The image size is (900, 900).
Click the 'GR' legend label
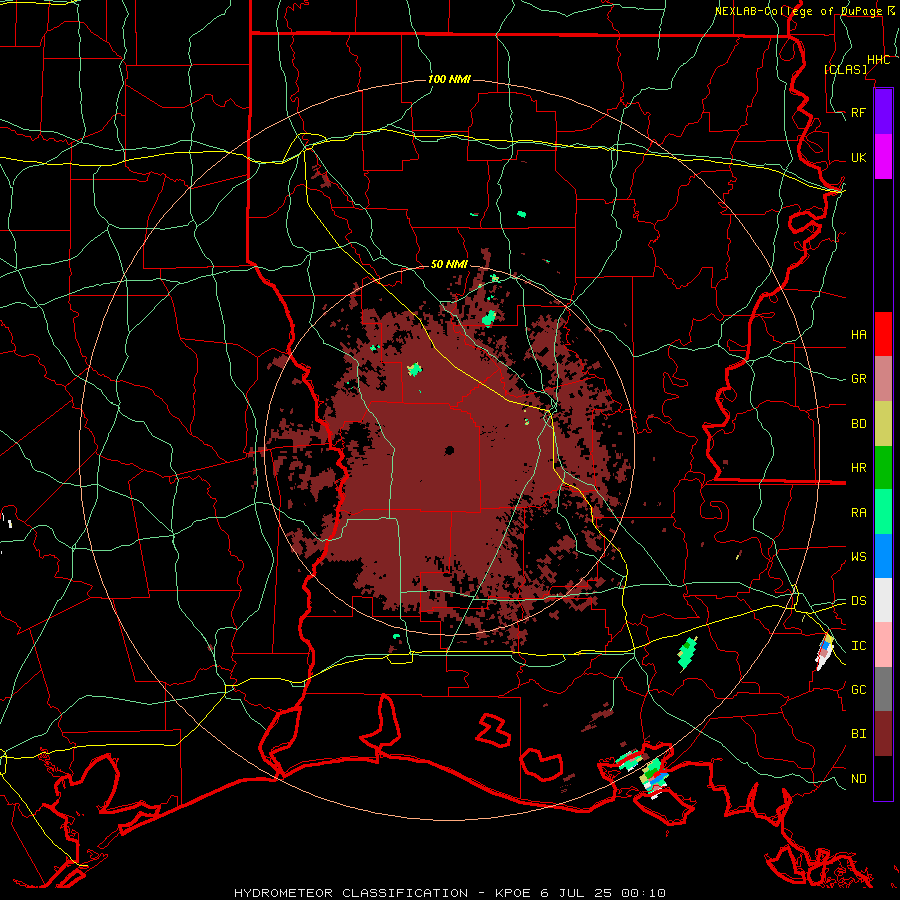tap(858, 379)
